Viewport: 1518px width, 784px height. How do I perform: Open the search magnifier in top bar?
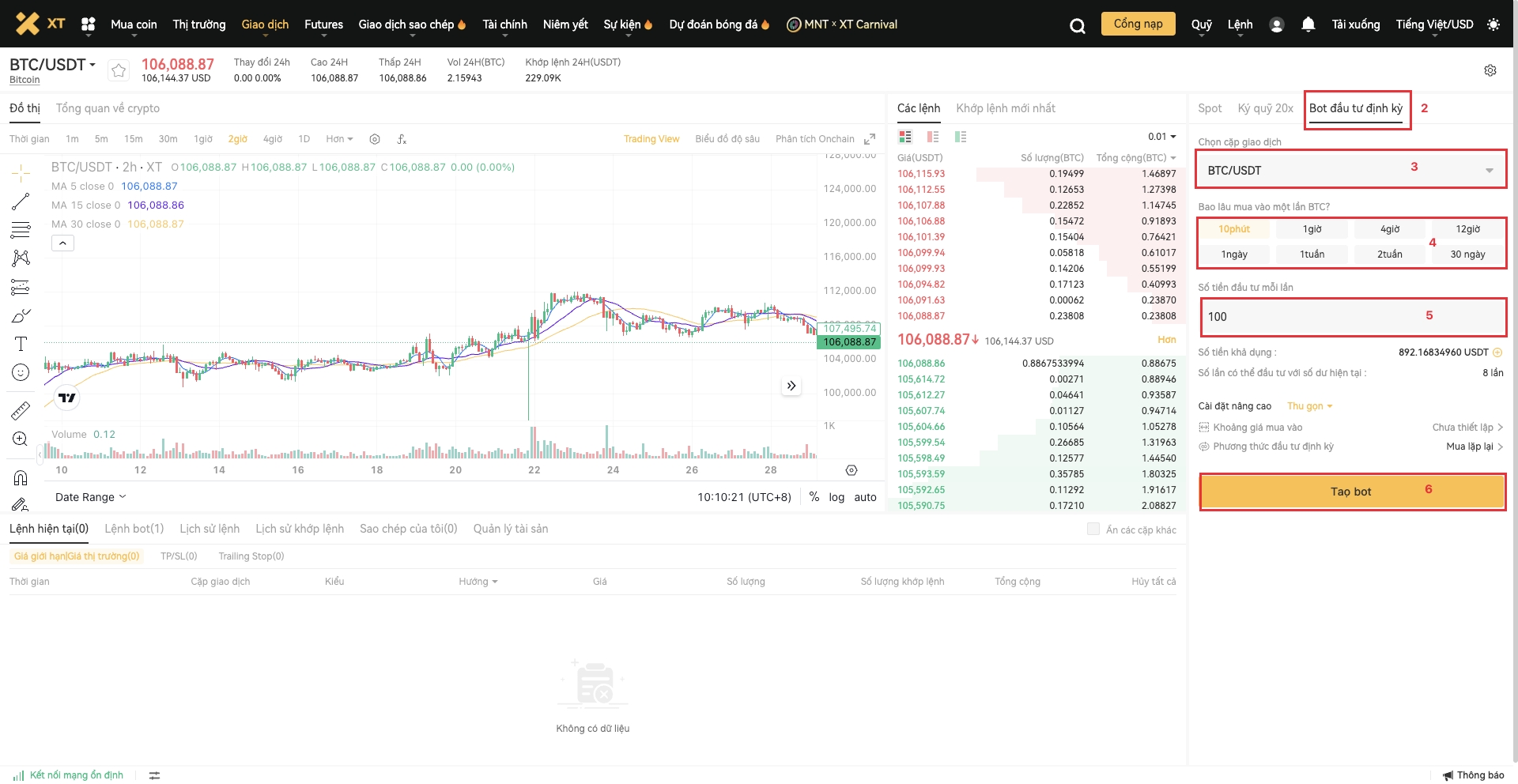(1077, 25)
